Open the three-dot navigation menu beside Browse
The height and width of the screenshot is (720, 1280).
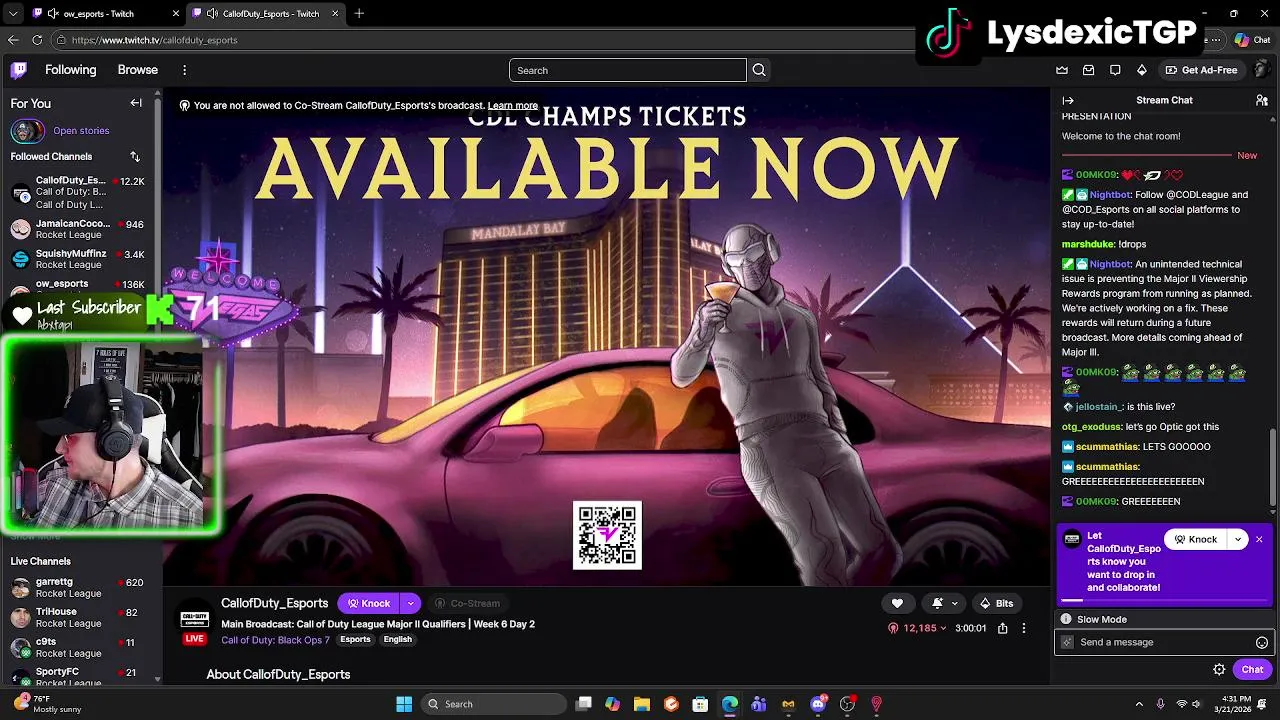184,70
